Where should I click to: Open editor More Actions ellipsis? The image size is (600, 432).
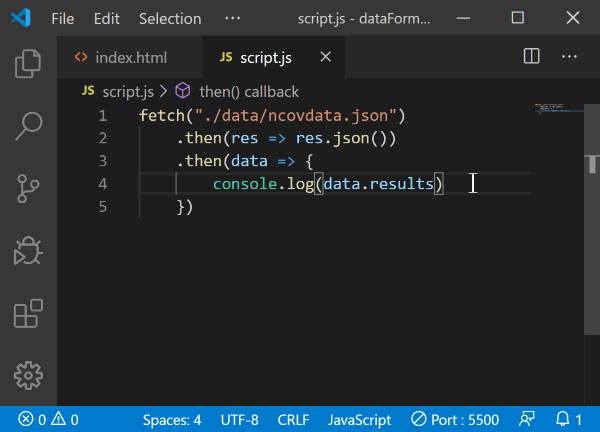(569, 57)
